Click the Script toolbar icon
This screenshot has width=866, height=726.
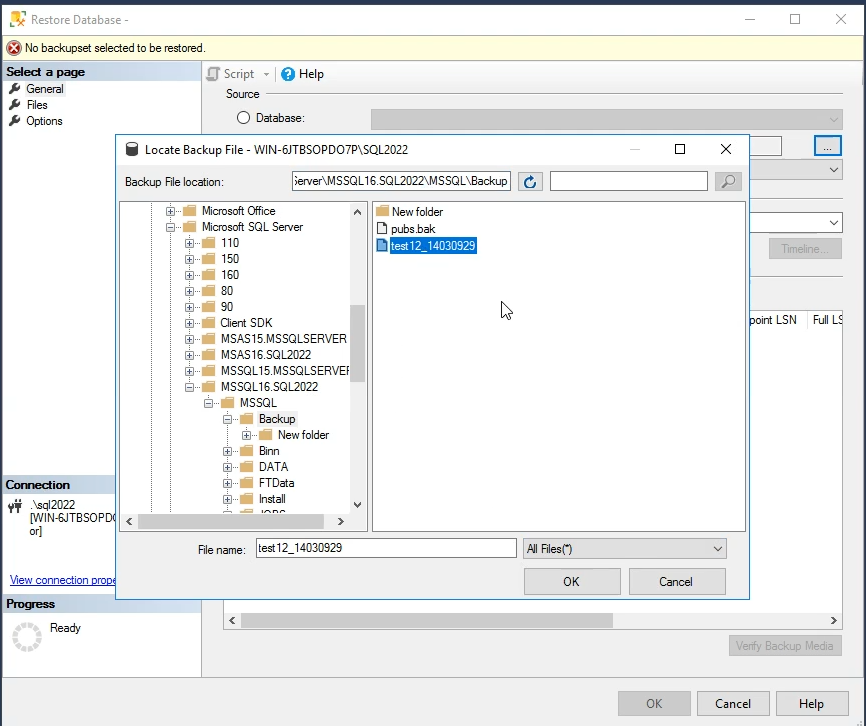[213, 74]
